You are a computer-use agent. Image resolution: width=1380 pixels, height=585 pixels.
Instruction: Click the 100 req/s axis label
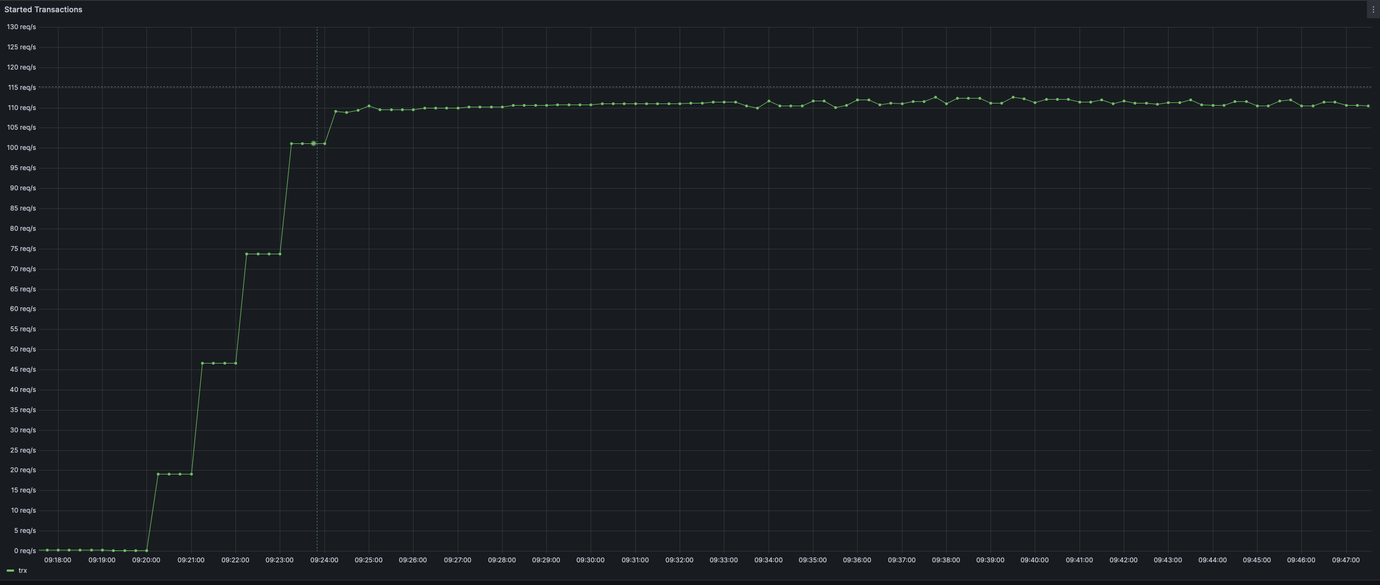pos(21,148)
